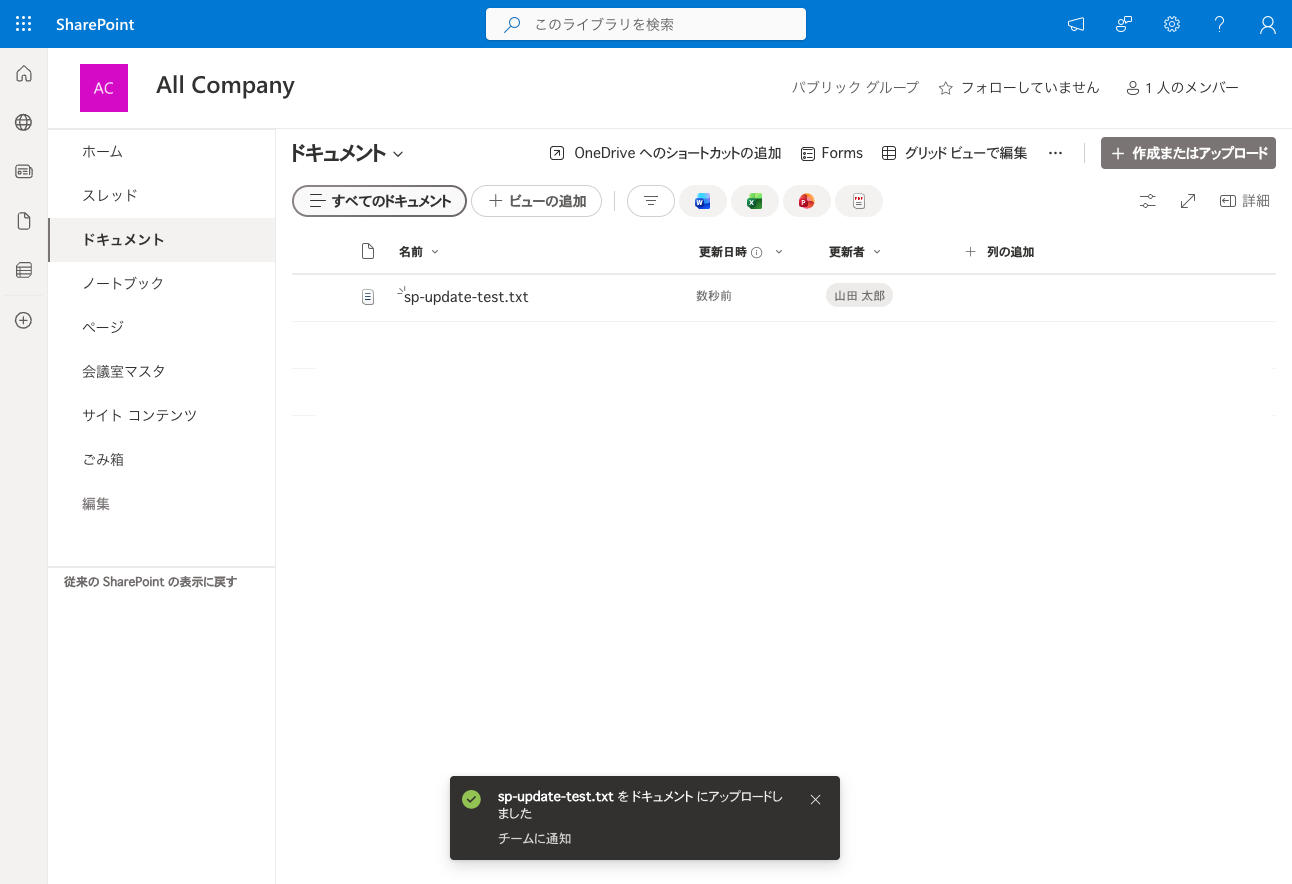Expand content to full screen

[1188, 201]
